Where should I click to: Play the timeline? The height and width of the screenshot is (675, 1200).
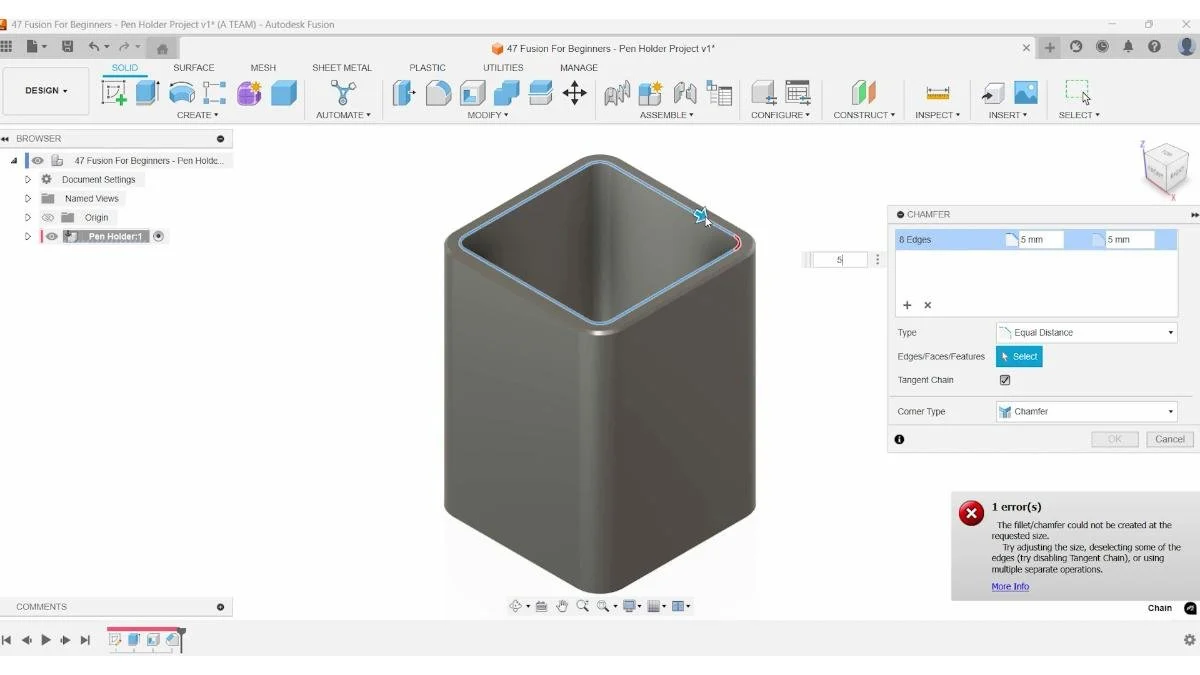(x=46, y=640)
